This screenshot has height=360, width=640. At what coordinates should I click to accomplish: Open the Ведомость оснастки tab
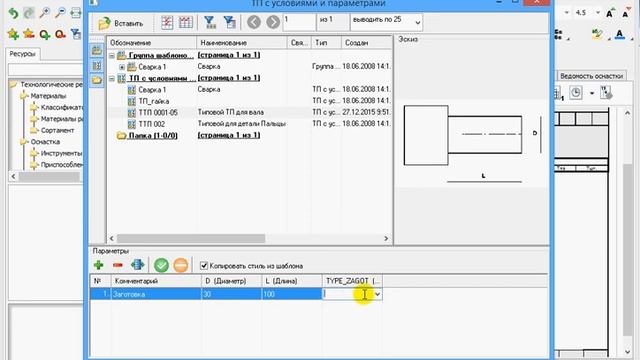point(591,76)
